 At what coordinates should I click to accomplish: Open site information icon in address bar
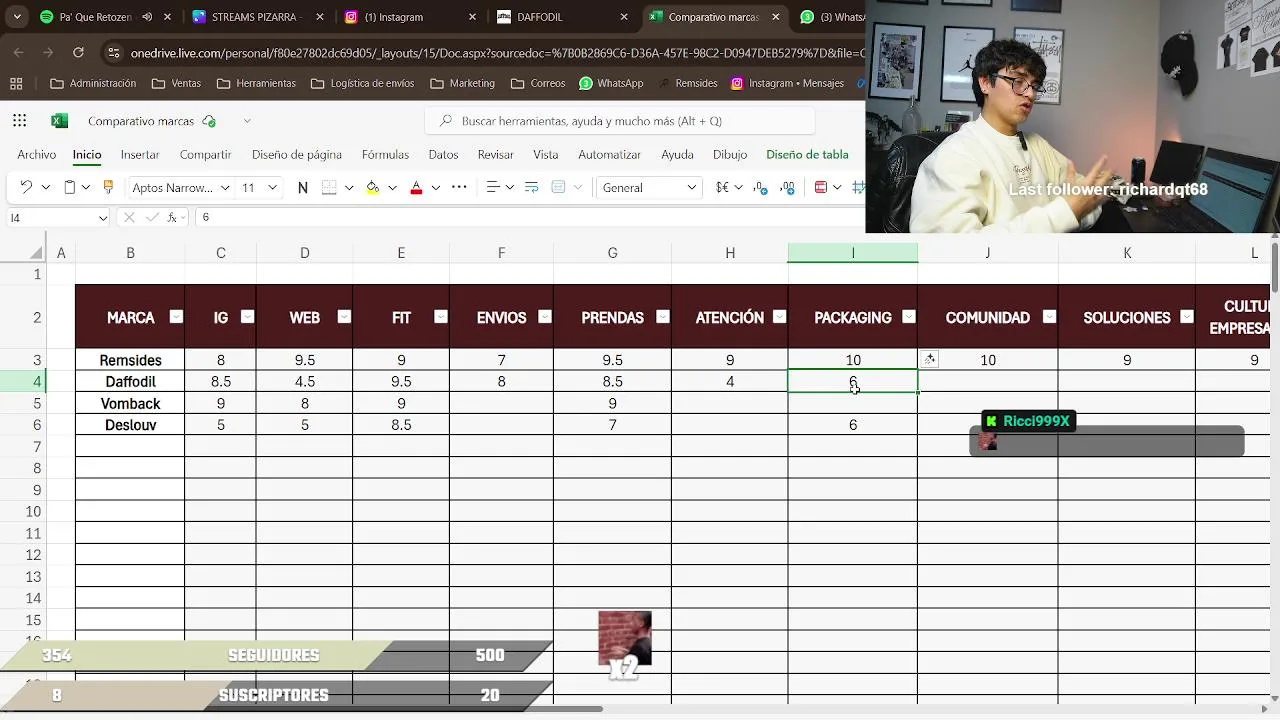click(113, 52)
